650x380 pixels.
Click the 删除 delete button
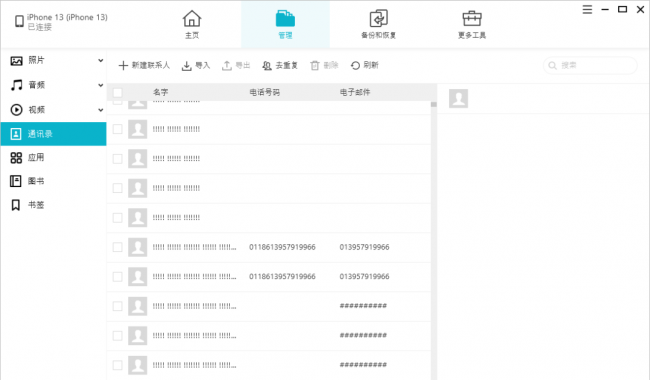pyautogui.click(x=324, y=65)
